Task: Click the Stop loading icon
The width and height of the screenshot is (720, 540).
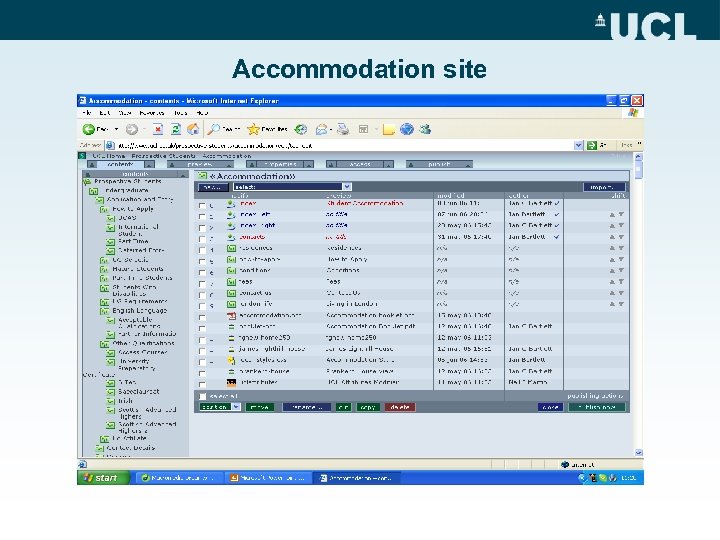Action: click(158, 129)
